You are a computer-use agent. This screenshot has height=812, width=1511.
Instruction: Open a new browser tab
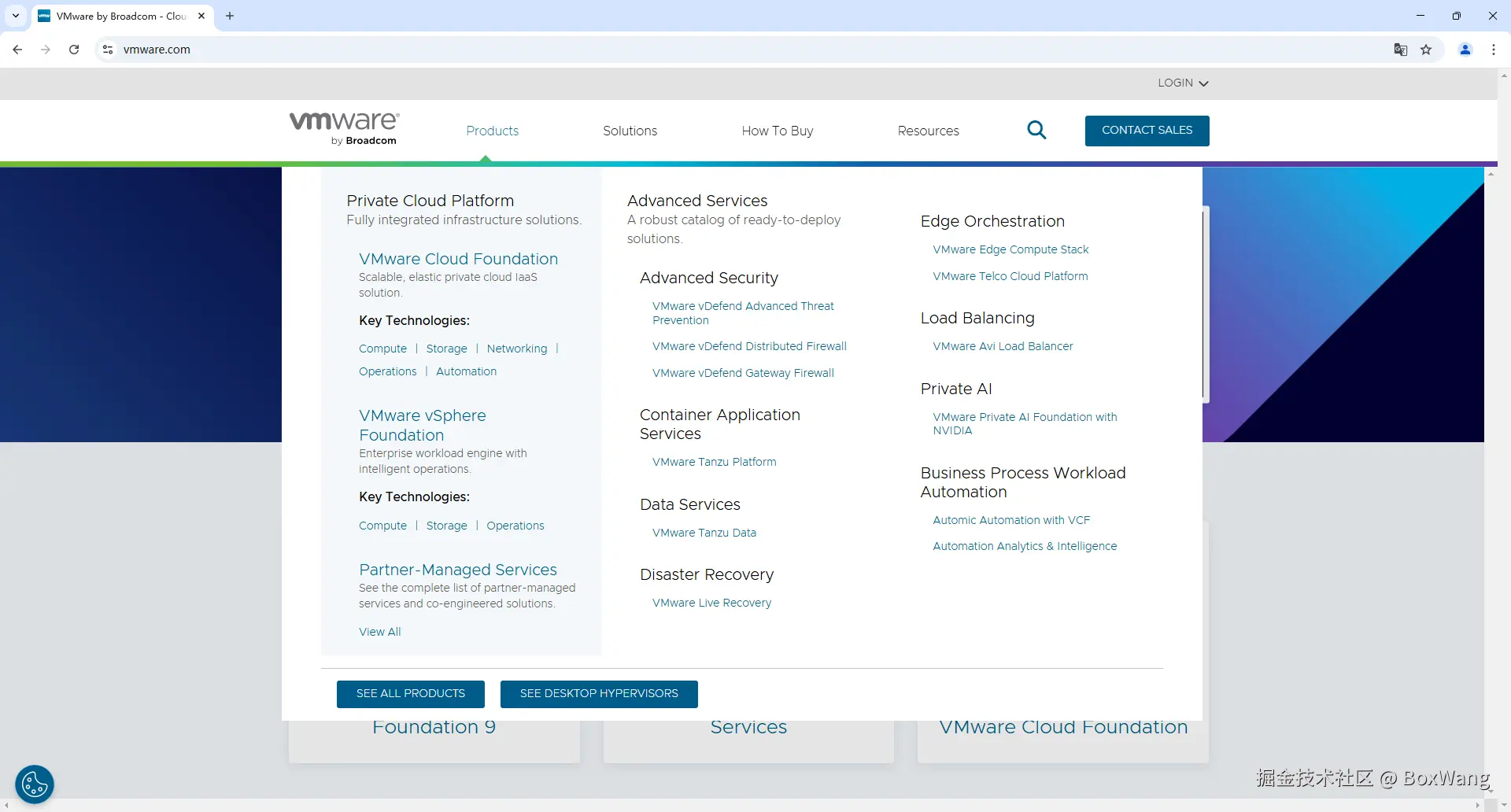230,16
